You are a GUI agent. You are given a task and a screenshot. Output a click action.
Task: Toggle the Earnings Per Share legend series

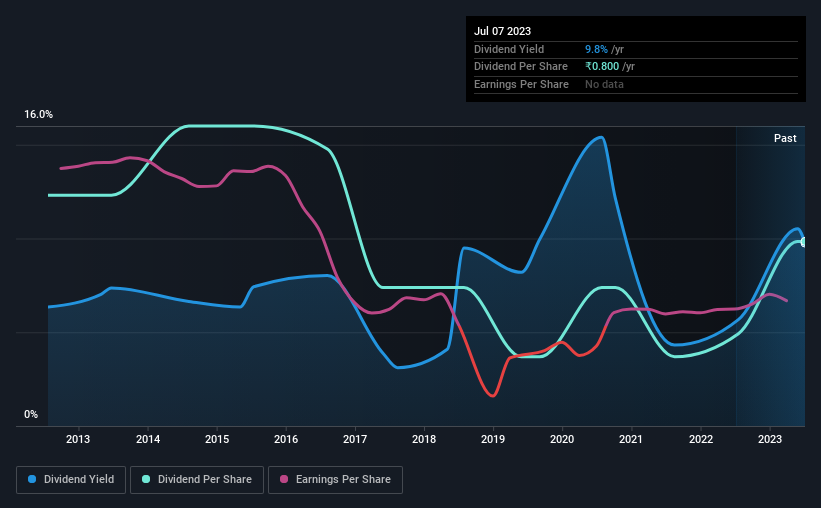coord(335,480)
